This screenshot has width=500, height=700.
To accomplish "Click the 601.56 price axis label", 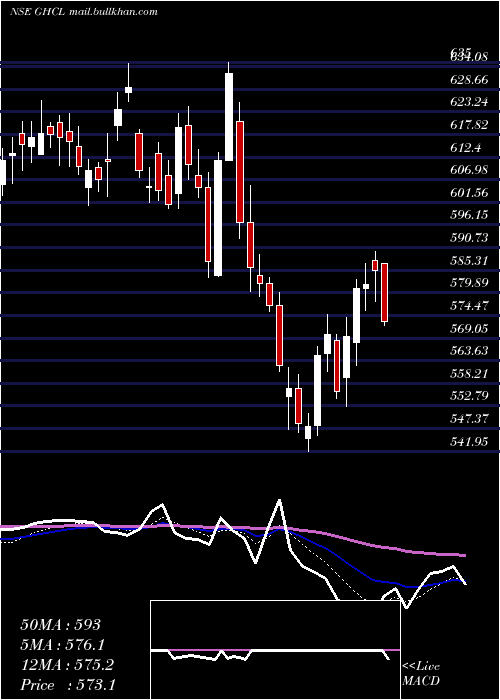I will coord(469,193).
